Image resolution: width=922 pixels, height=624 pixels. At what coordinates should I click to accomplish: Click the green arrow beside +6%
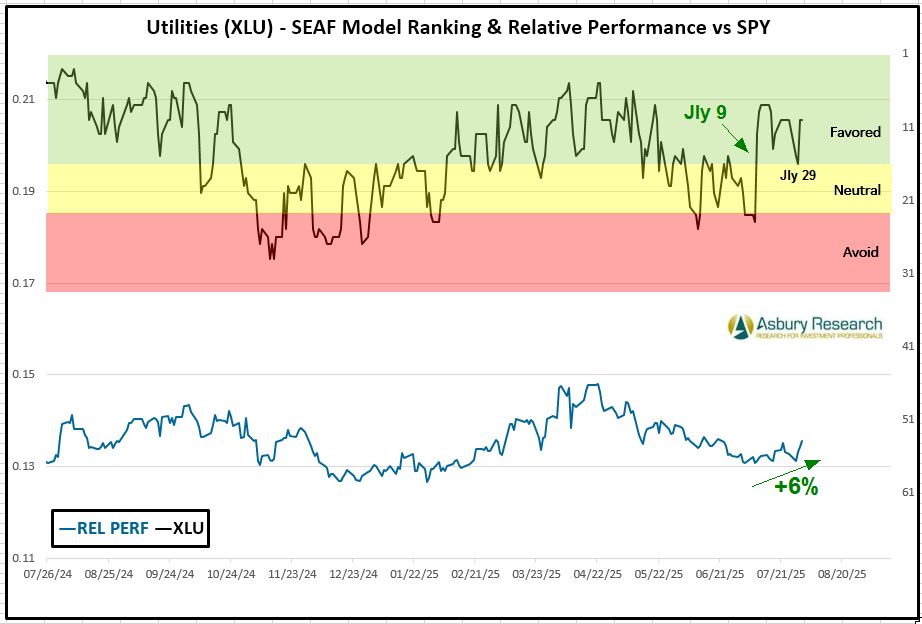tap(786, 473)
